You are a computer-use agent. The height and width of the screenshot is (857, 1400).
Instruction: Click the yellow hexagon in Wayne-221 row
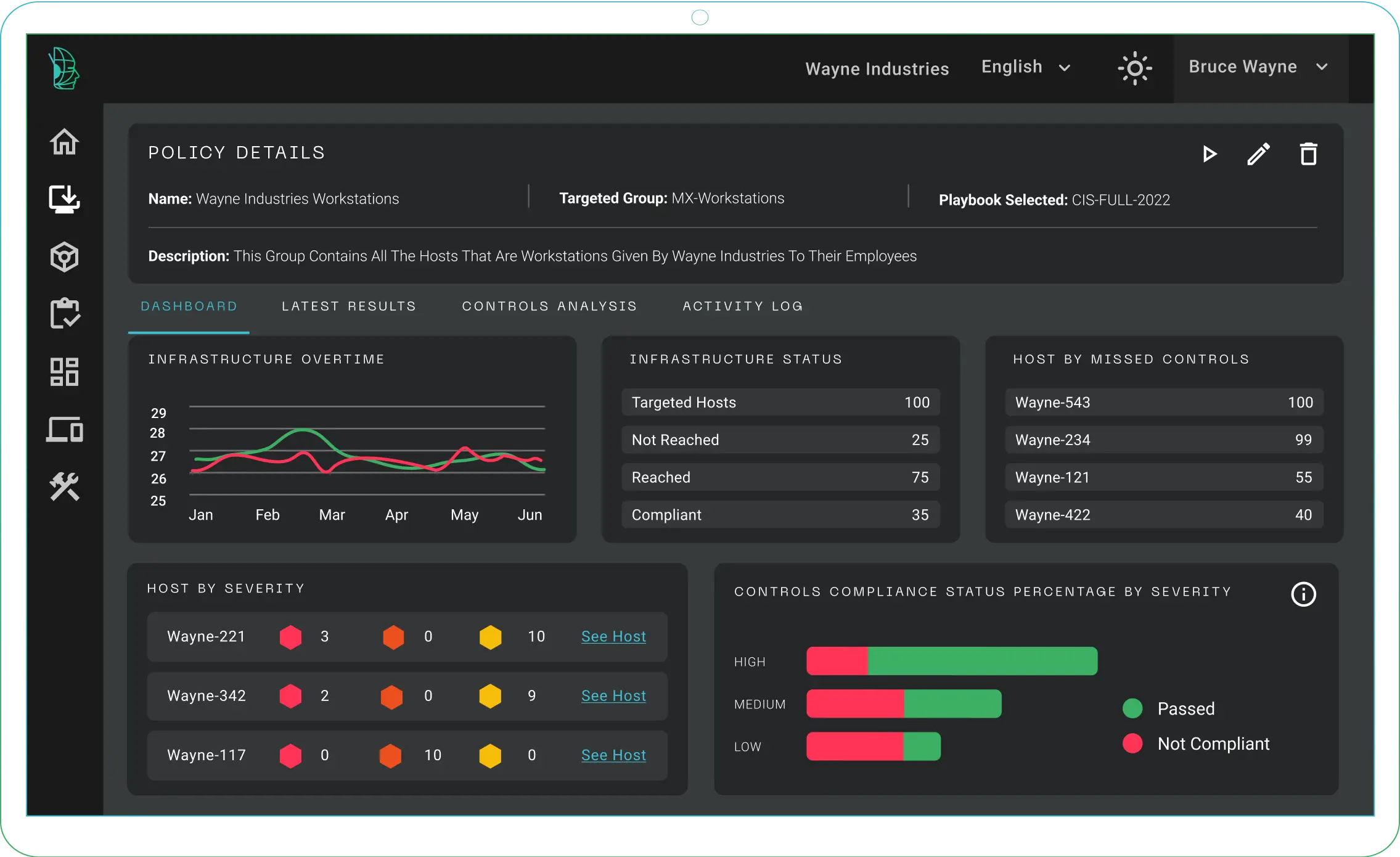(x=491, y=637)
